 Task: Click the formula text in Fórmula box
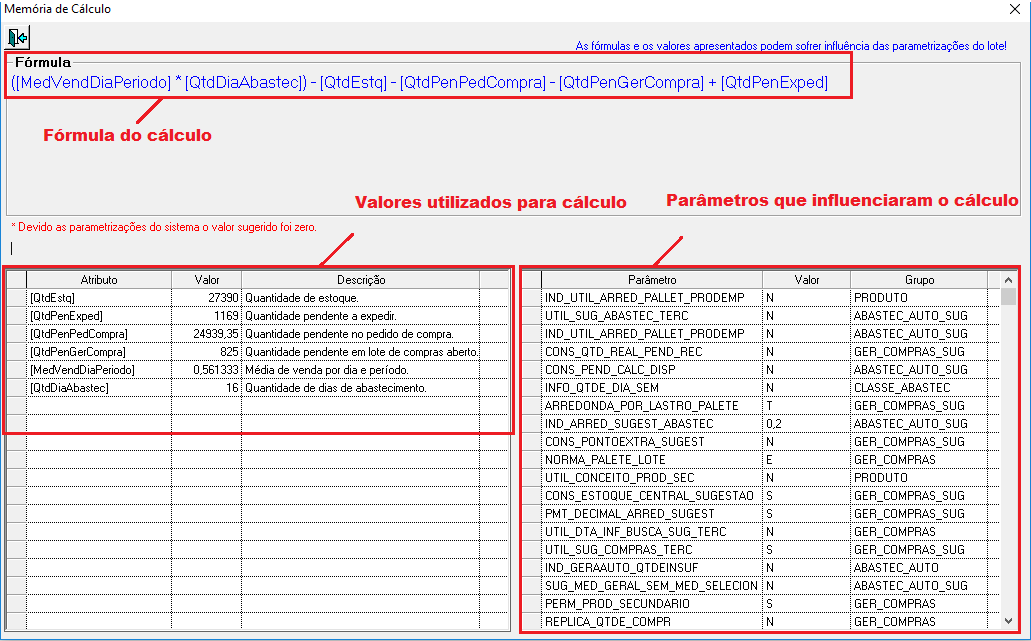coord(420,83)
